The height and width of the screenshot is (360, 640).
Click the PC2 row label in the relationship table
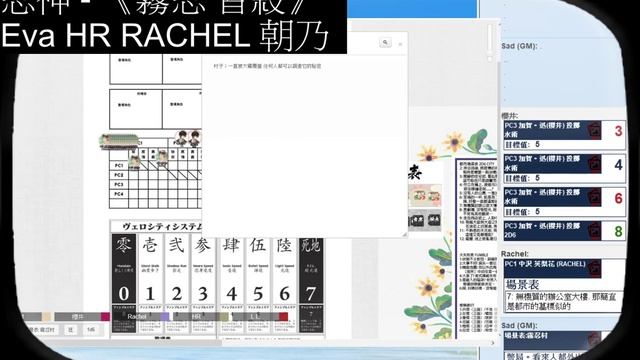(x=119, y=175)
